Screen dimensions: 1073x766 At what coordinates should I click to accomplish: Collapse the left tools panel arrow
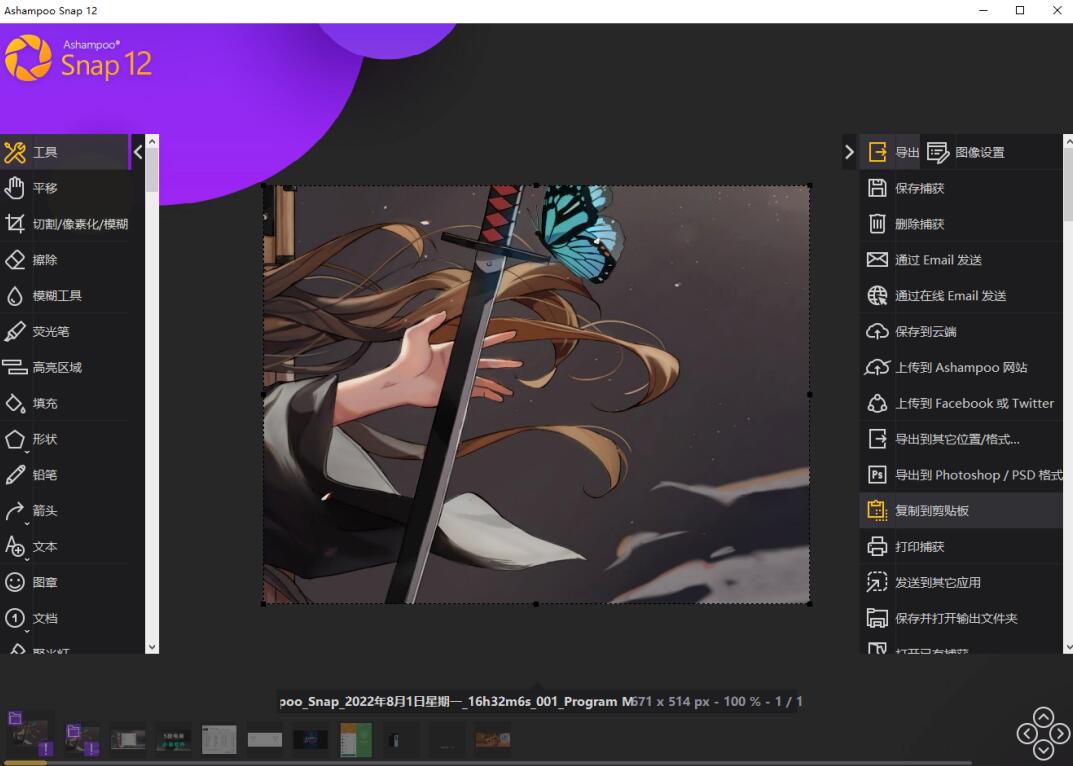tap(138, 152)
